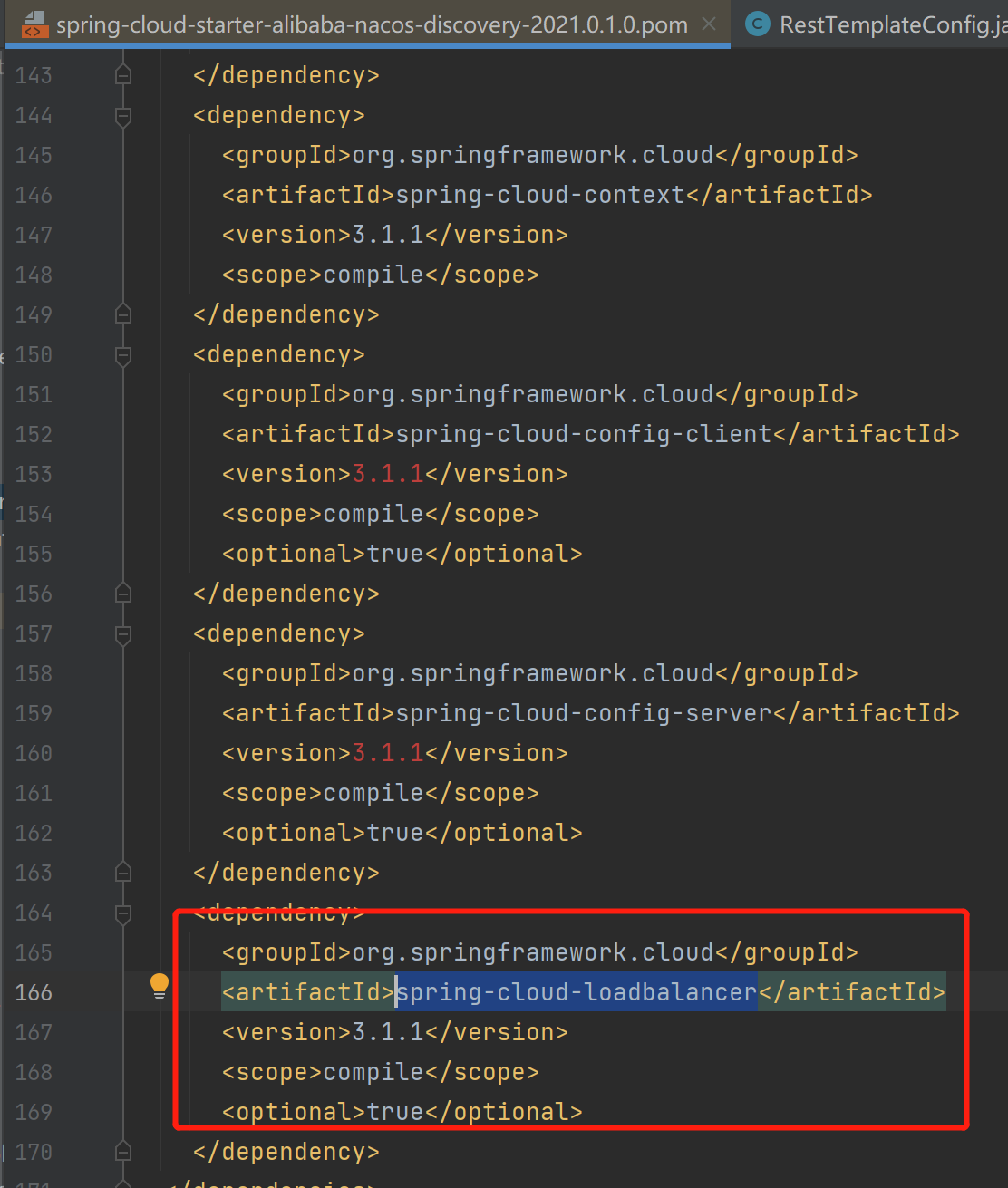Click the spring-cloud-config-server artifactId text
Image resolution: width=1008 pixels, height=1188 pixels.
(584, 713)
